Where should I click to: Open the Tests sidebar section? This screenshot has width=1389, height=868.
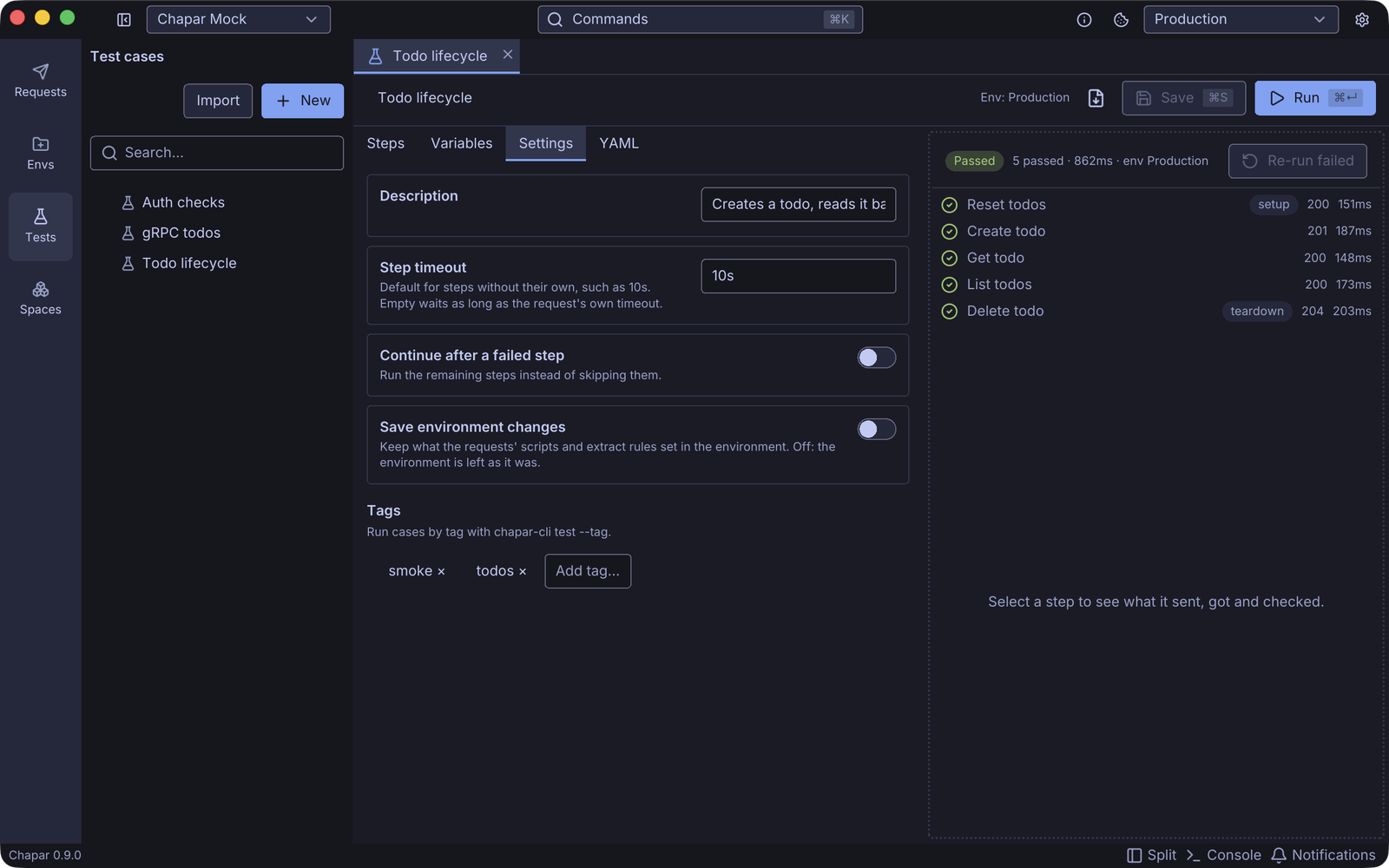point(40,226)
